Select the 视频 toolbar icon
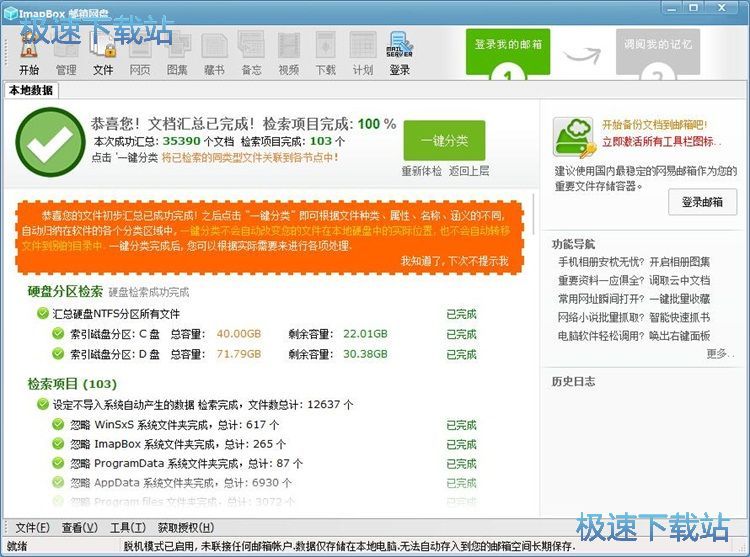The width and height of the screenshot is (750, 557). click(x=288, y=54)
